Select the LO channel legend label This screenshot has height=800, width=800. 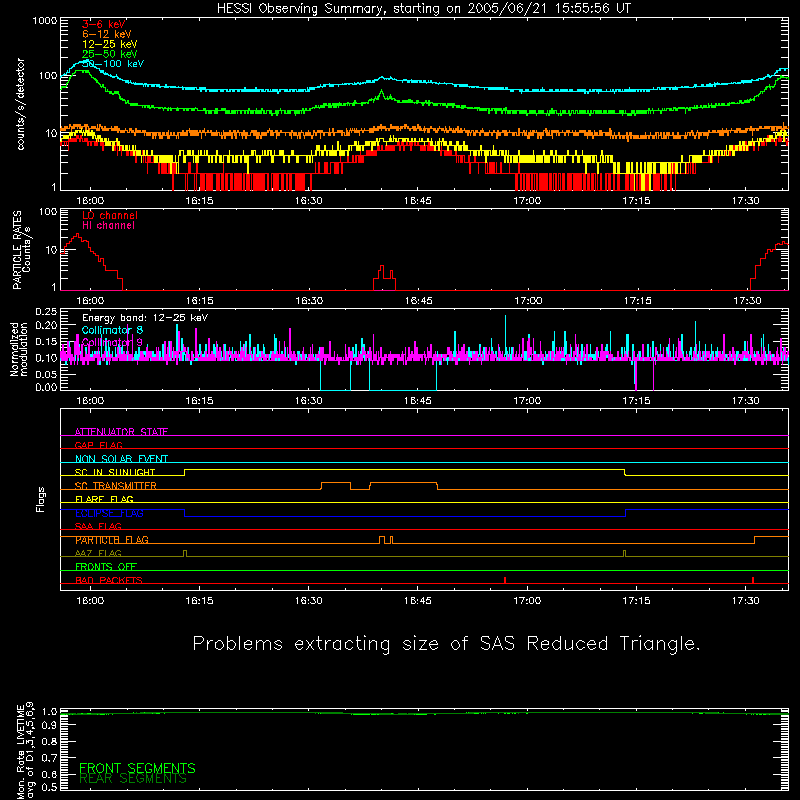[x=110, y=215]
